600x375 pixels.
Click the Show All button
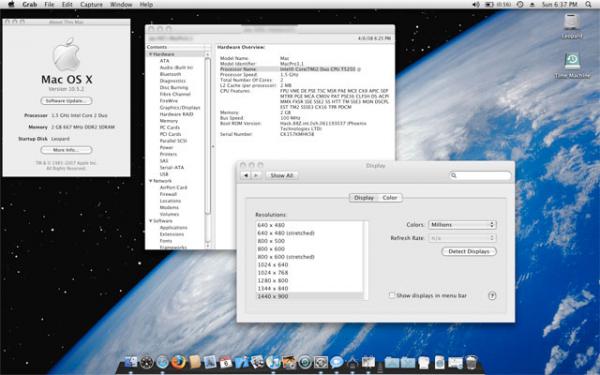(282, 175)
